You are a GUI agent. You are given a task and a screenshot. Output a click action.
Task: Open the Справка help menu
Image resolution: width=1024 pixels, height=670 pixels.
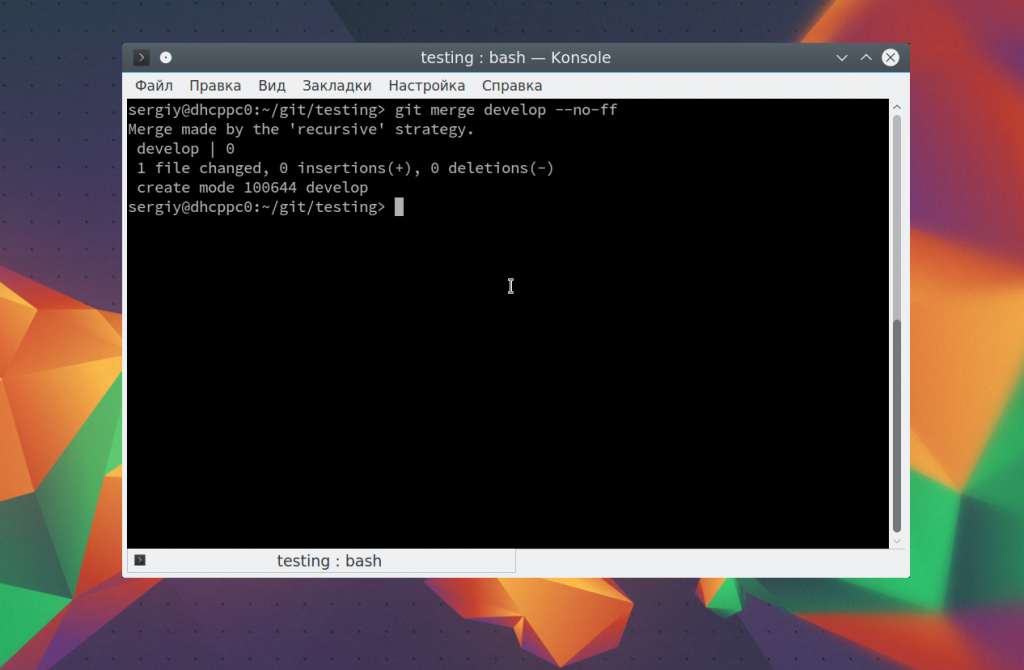[x=512, y=86]
